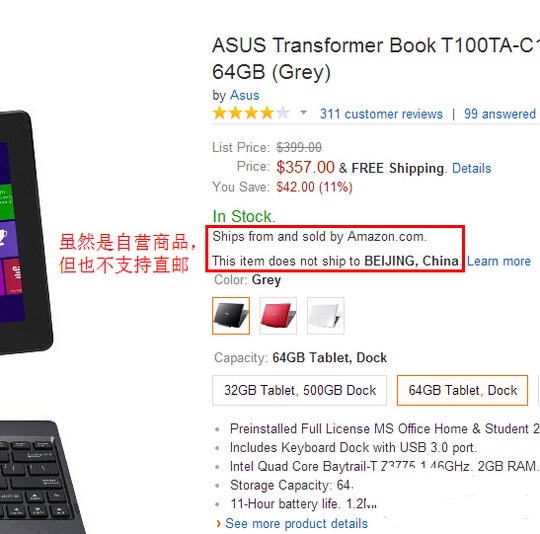Click the orange chevron before See more
540x534 pixels.
coord(218,524)
